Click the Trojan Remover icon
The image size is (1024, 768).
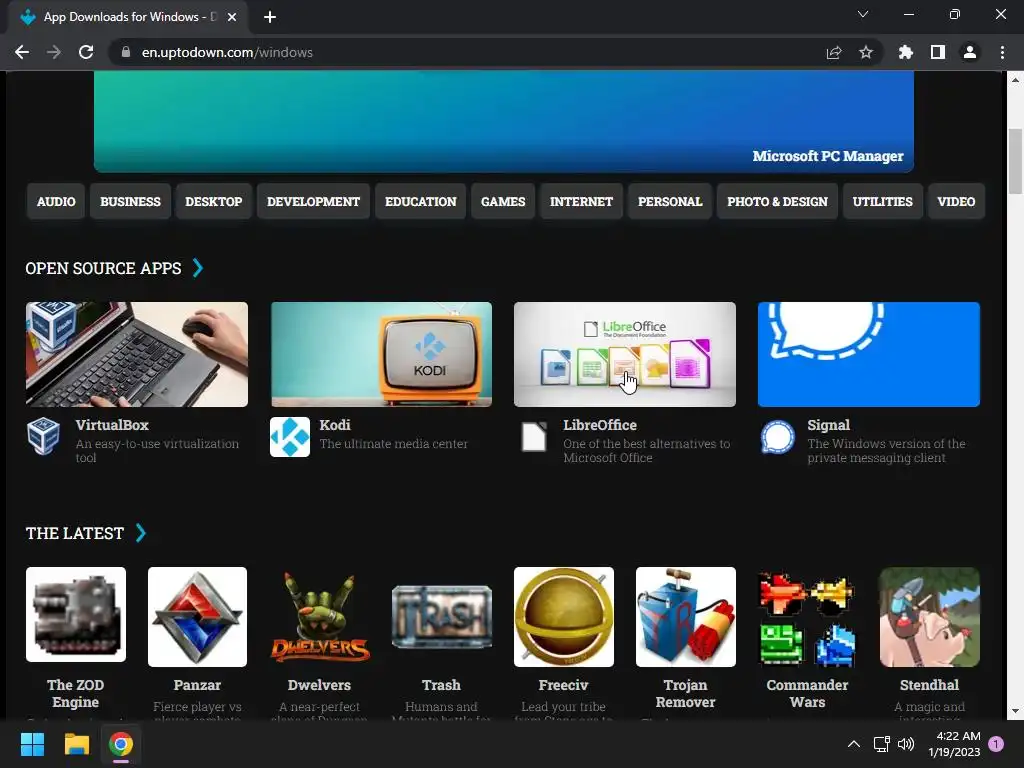[x=686, y=616]
